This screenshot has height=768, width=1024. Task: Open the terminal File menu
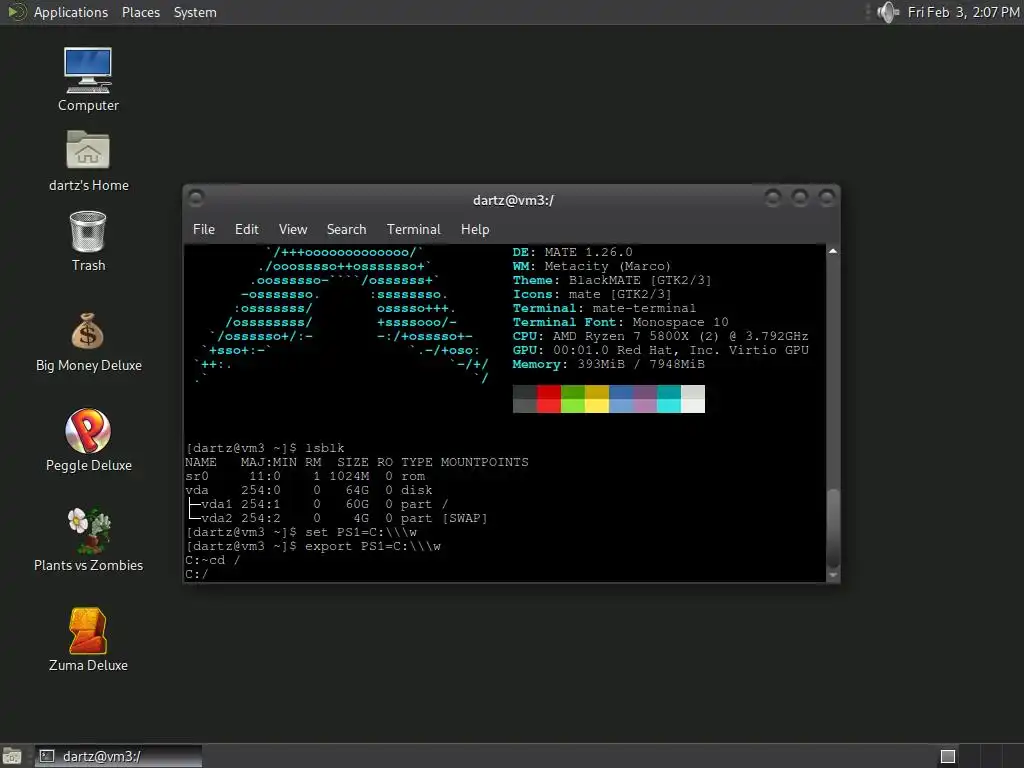click(x=204, y=229)
